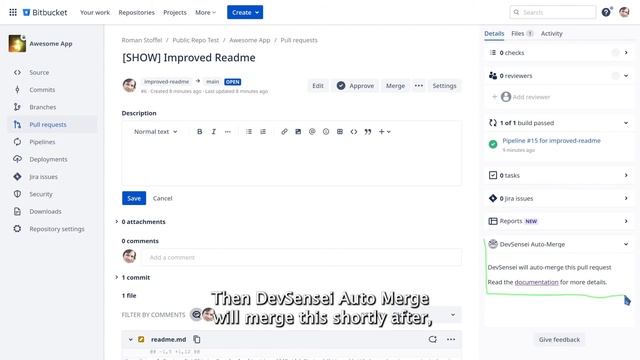The width and height of the screenshot is (640, 360).
Task: Expand the 0 tasks panel
Action: (x=626, y=175)
